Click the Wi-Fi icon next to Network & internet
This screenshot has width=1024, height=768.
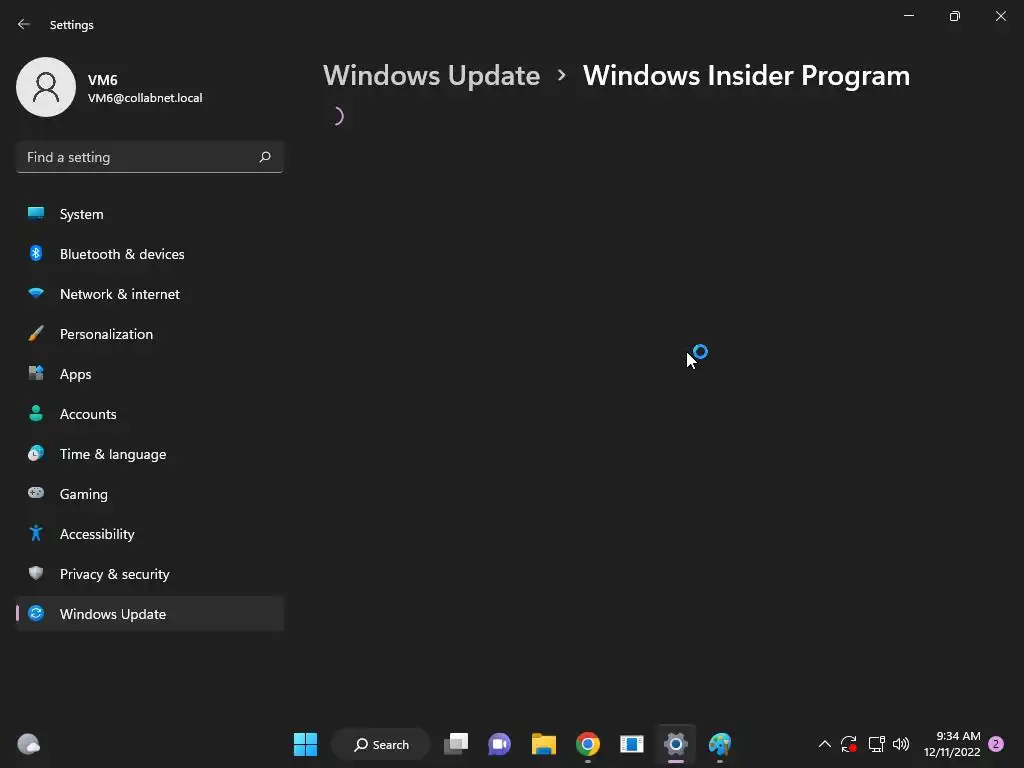coord(36,293)
